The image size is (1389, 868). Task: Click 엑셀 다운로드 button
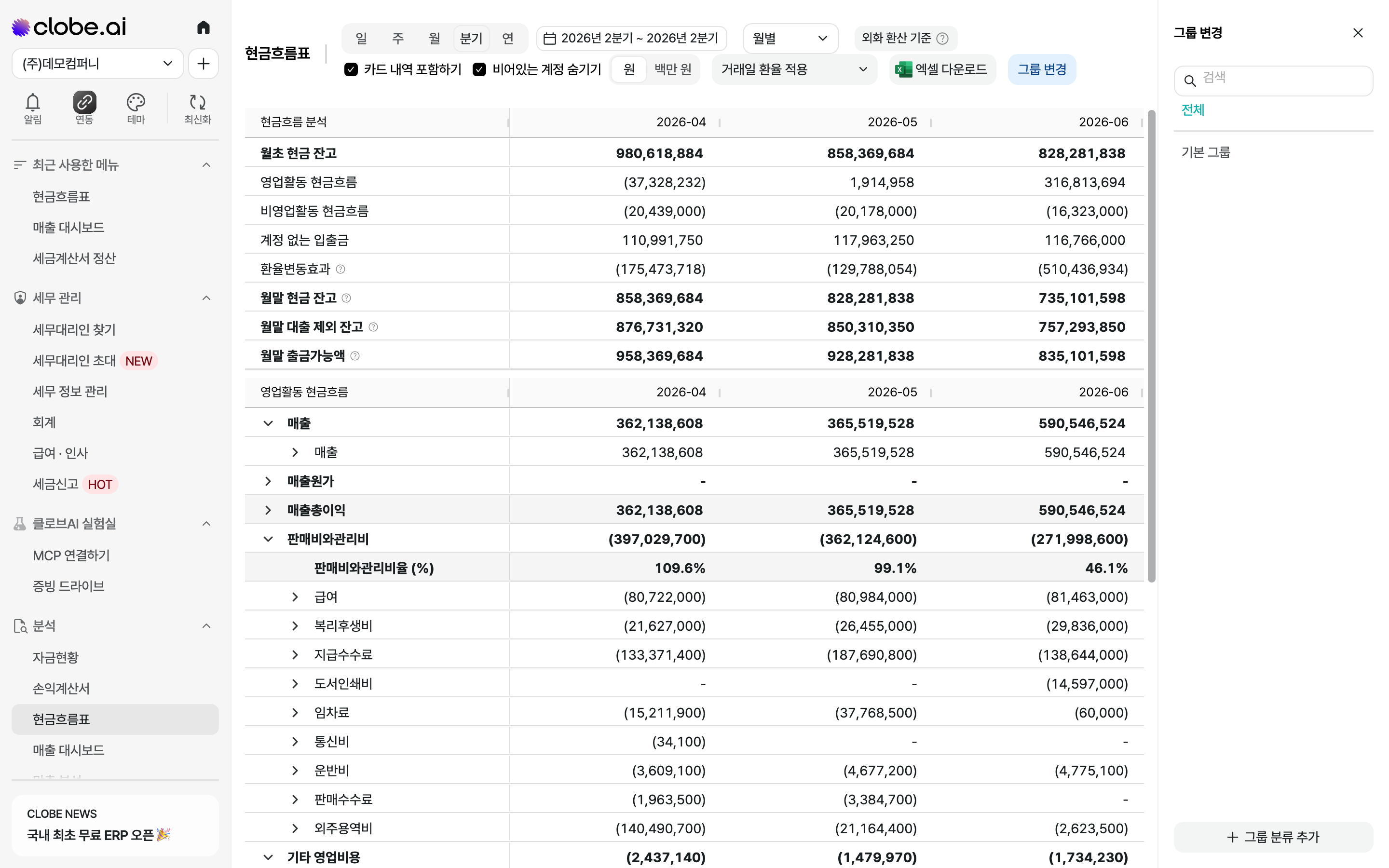click(942, 69)
